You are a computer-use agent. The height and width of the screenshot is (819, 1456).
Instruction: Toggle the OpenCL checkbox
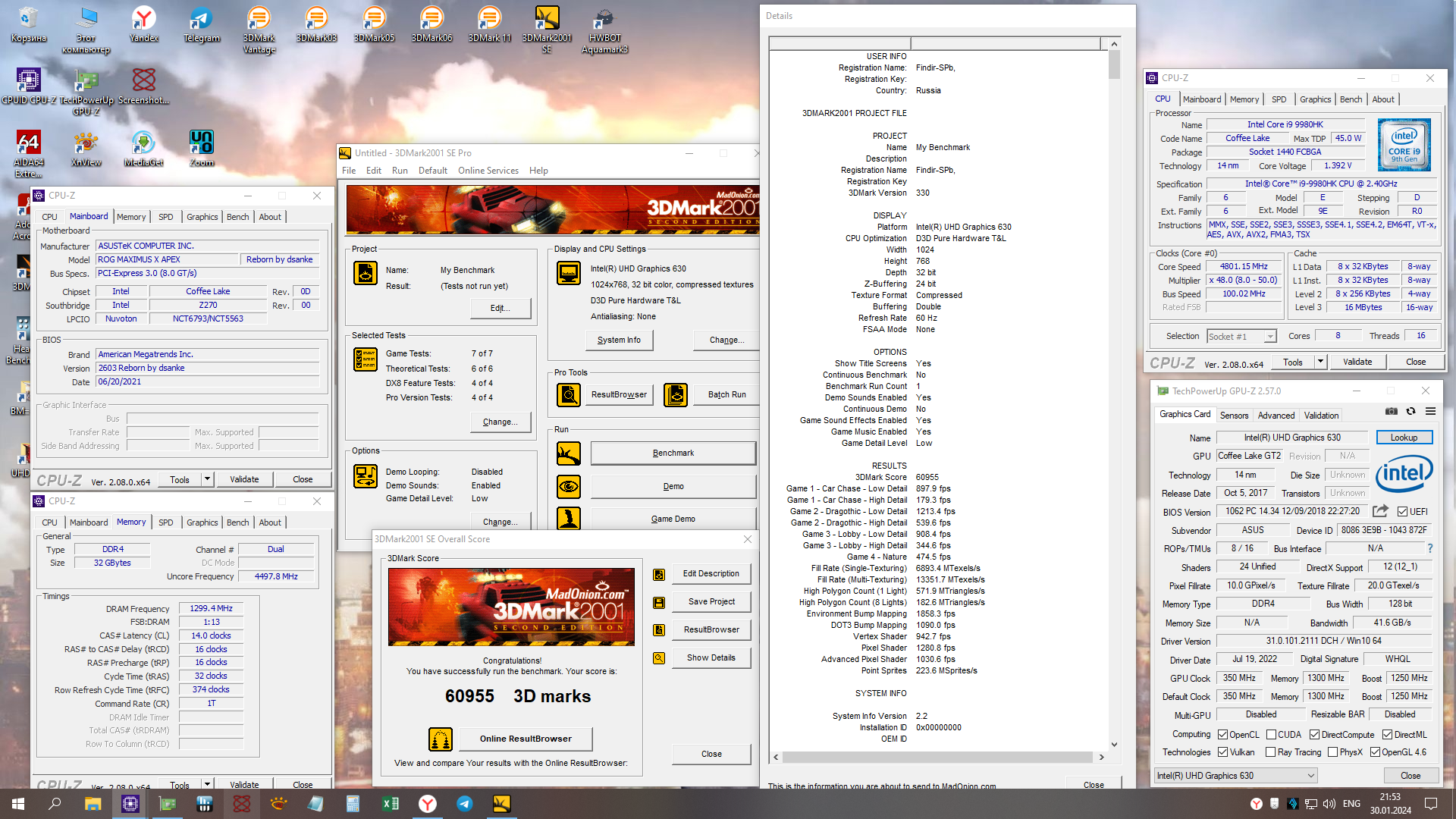coord(1222,735)
